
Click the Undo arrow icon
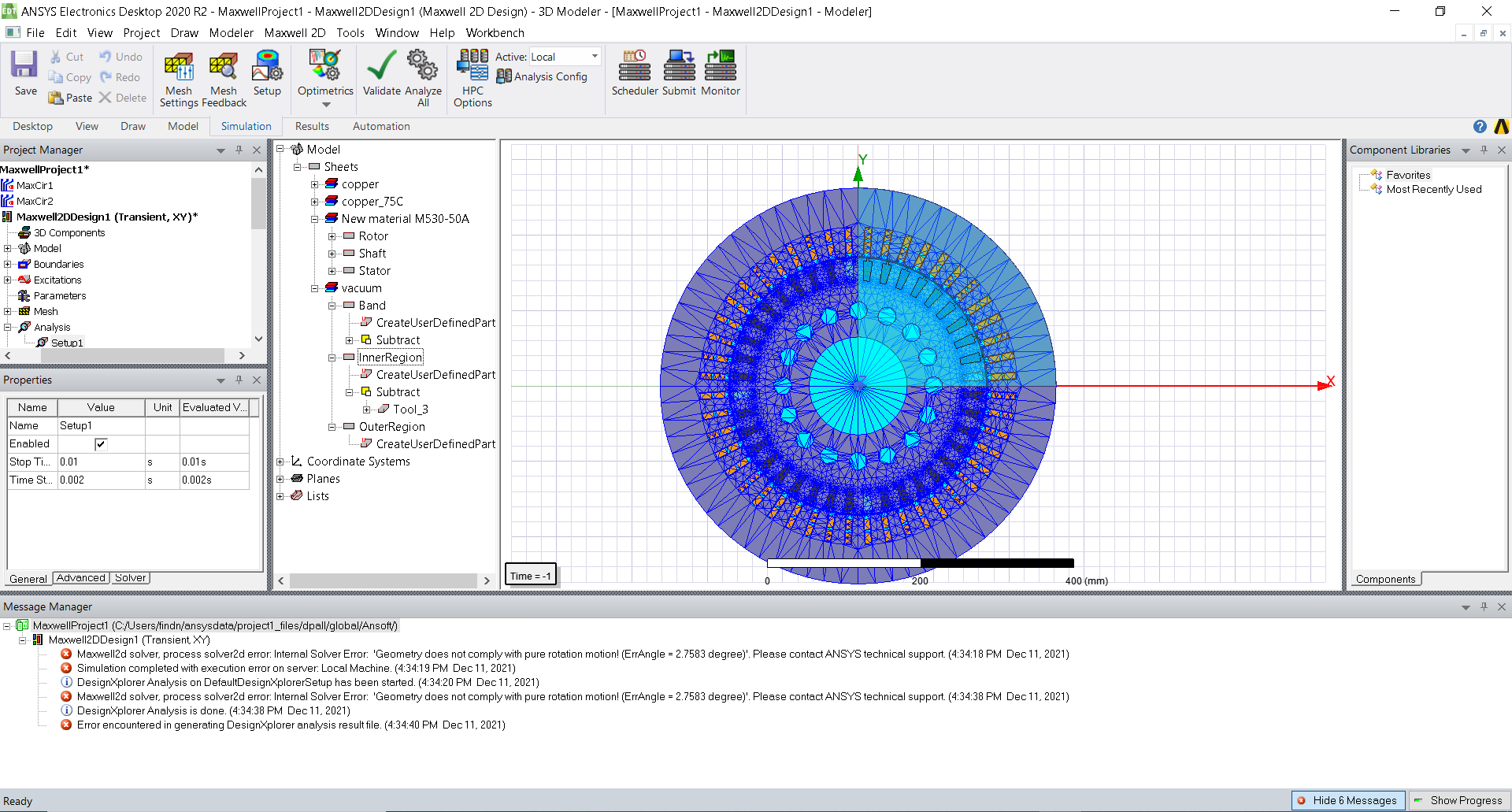click(106, 57)
